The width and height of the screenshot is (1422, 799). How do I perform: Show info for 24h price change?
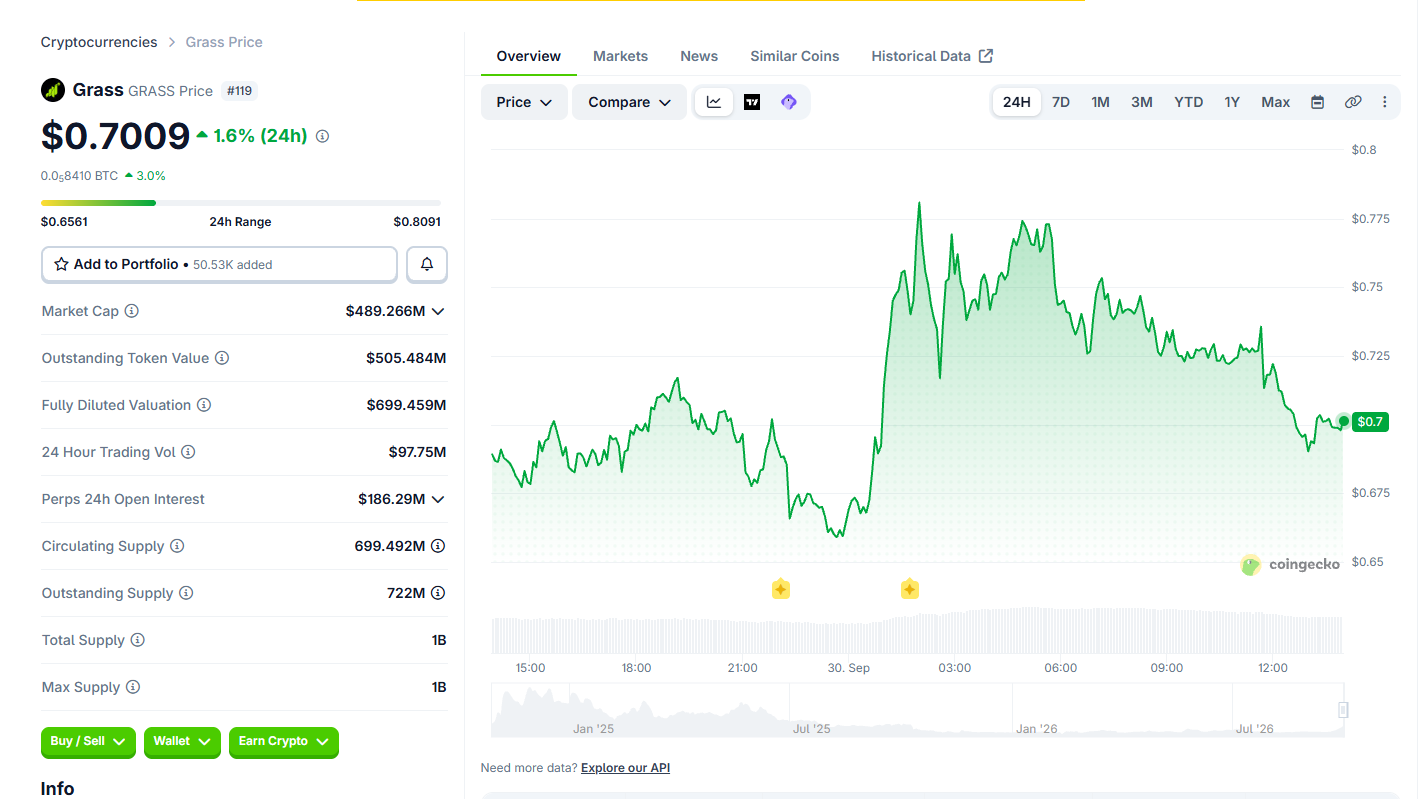[322, 136]
